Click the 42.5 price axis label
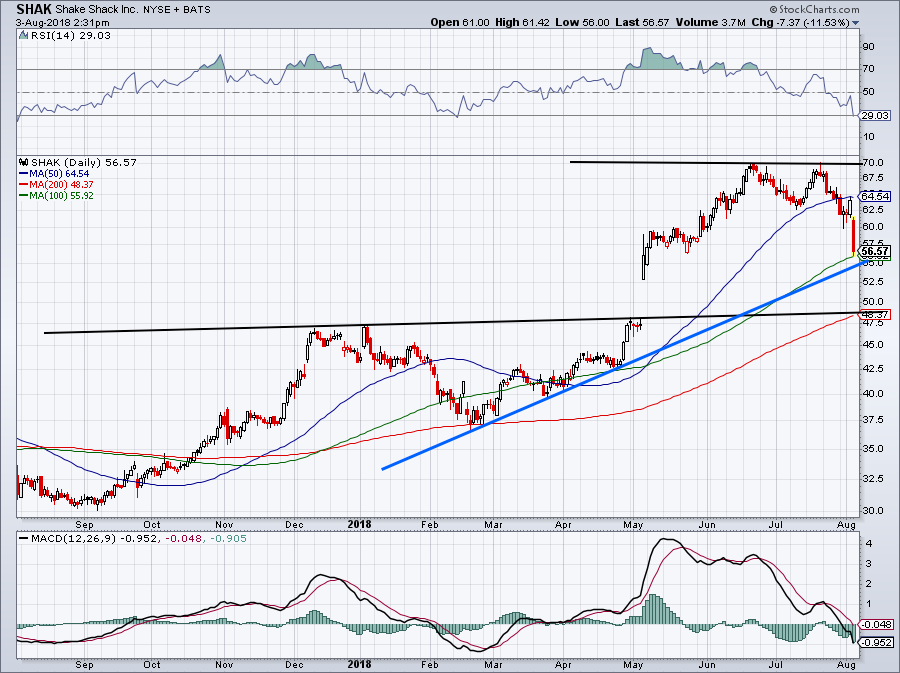 point(872,369)
